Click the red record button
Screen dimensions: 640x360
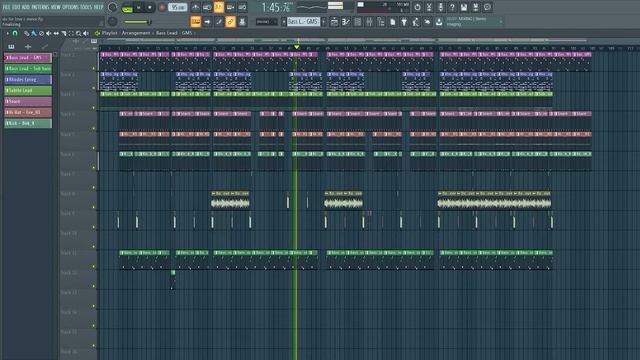point(162,7)
